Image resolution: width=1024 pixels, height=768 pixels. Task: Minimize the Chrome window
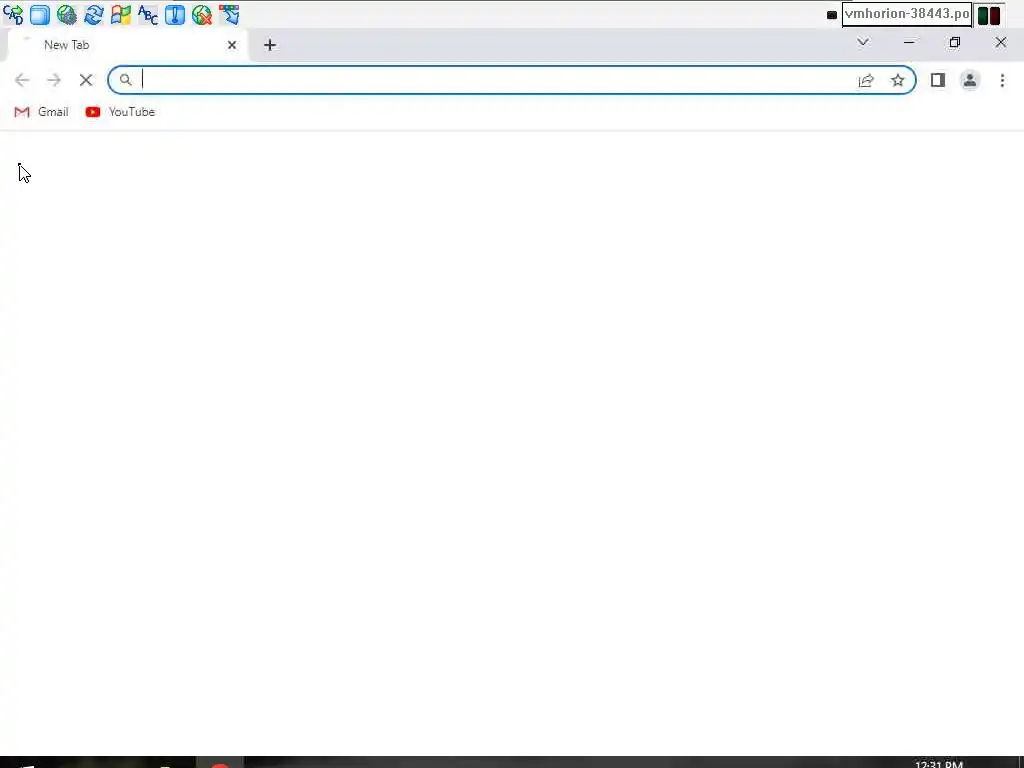pos(909,42)
